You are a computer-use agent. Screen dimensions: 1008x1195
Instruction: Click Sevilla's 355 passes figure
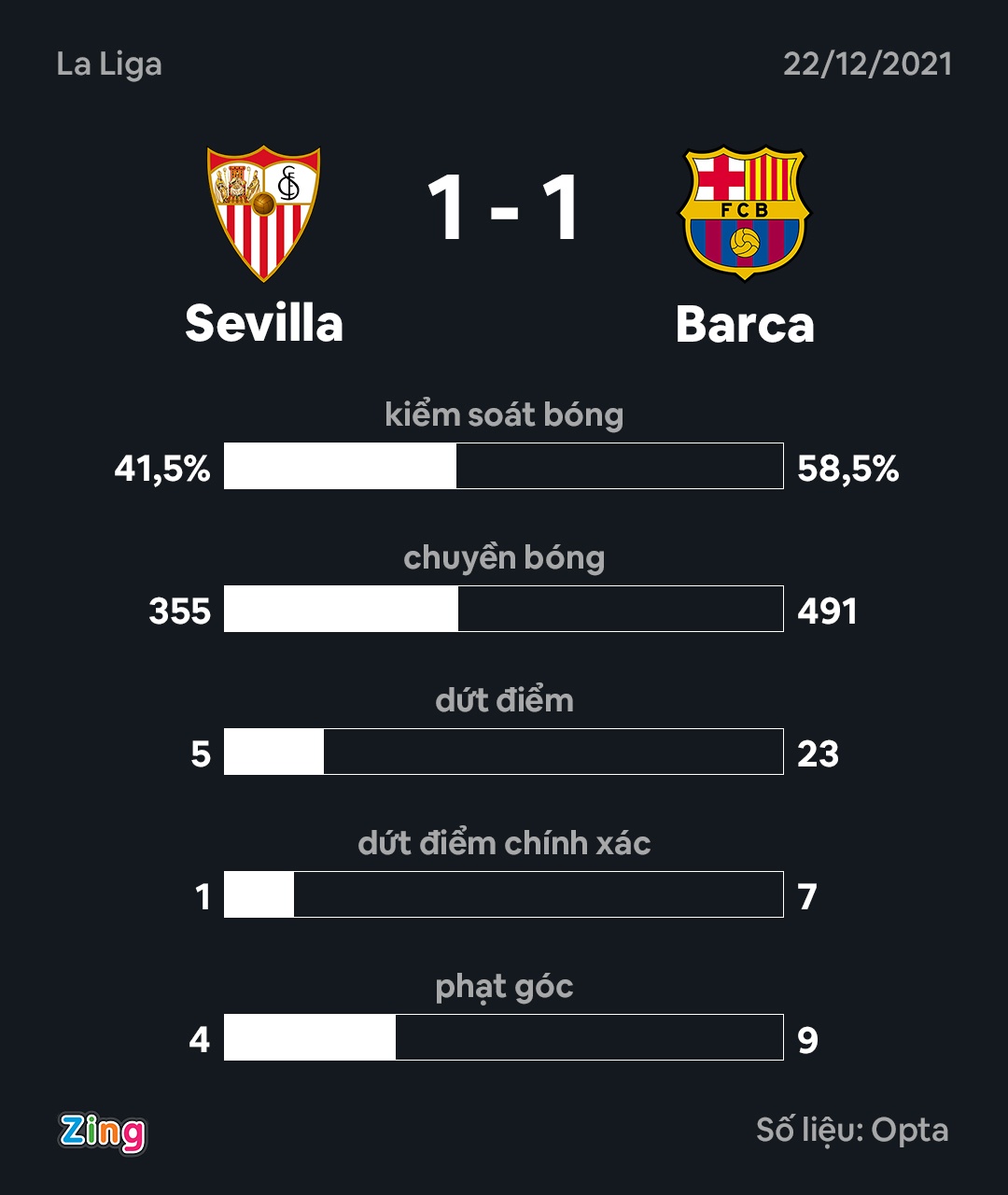(x=180, y=612)
